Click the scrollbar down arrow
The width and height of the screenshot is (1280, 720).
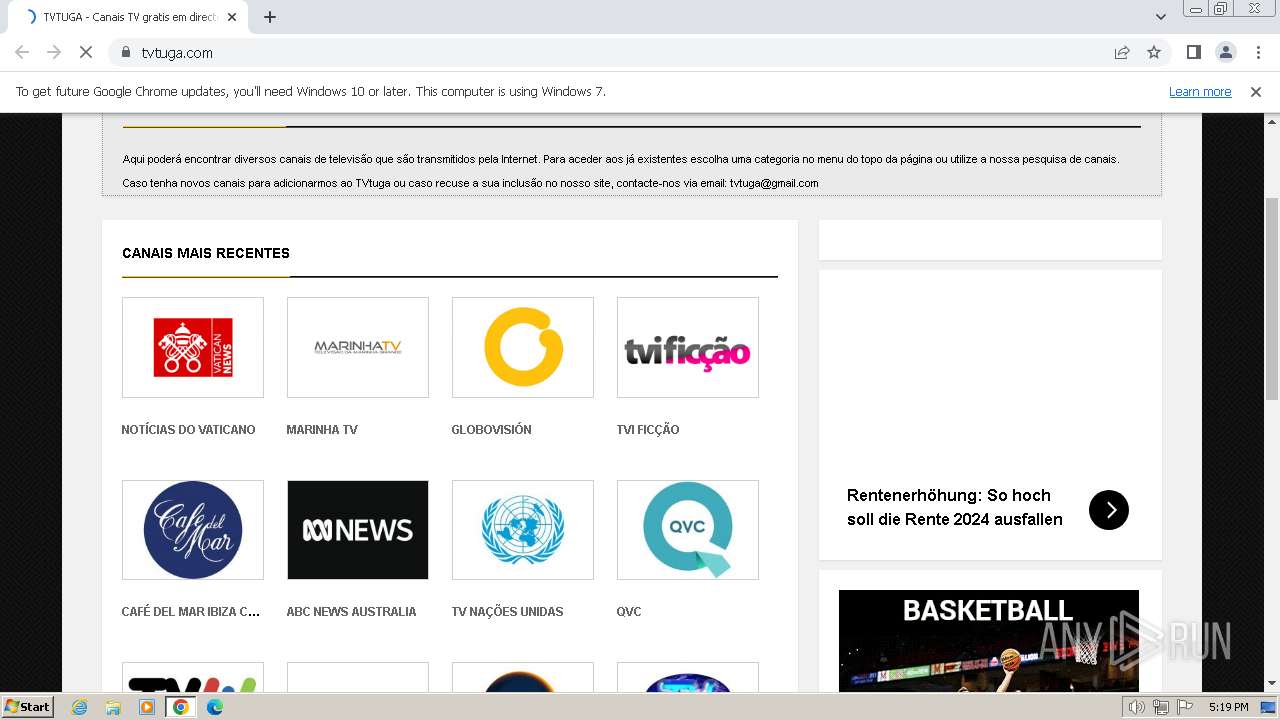coord(1271,684)
